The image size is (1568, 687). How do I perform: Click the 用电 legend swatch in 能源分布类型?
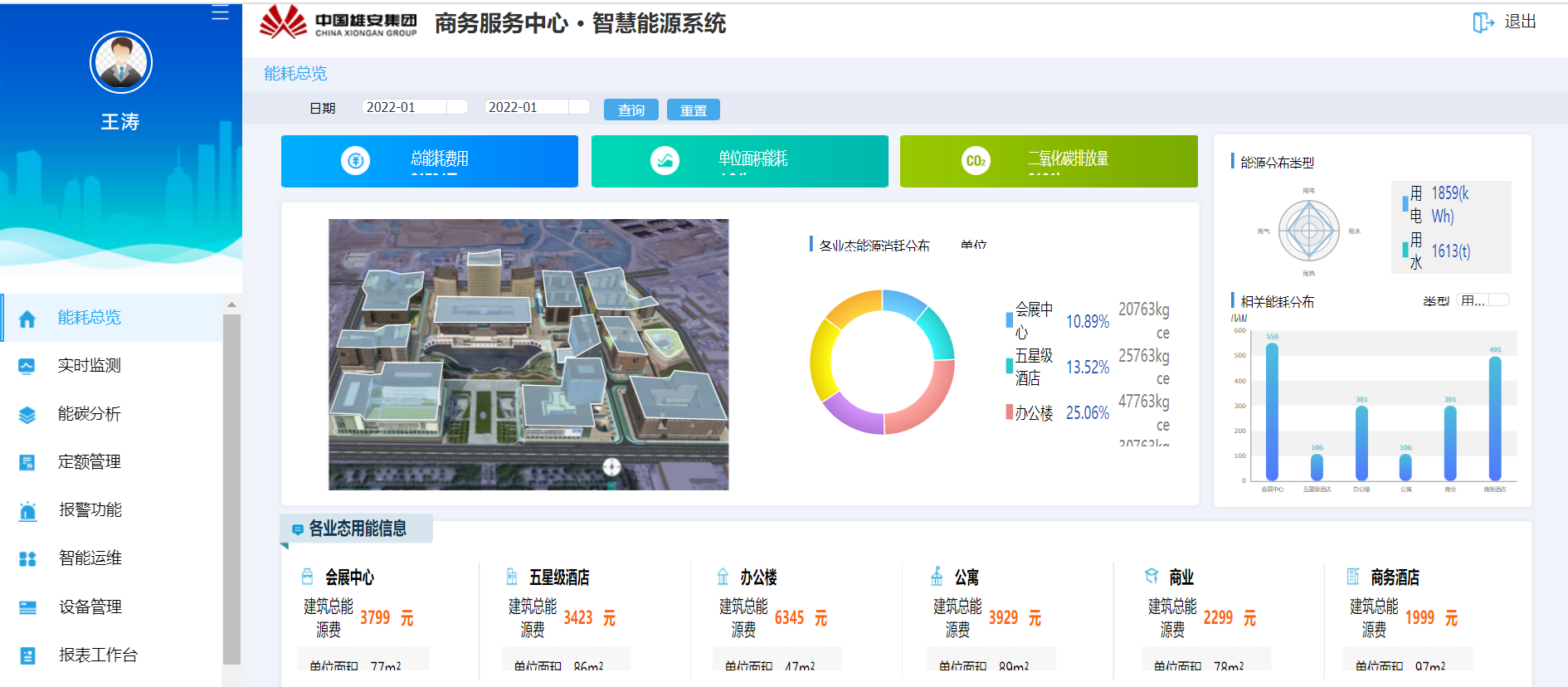(1405, 203)
